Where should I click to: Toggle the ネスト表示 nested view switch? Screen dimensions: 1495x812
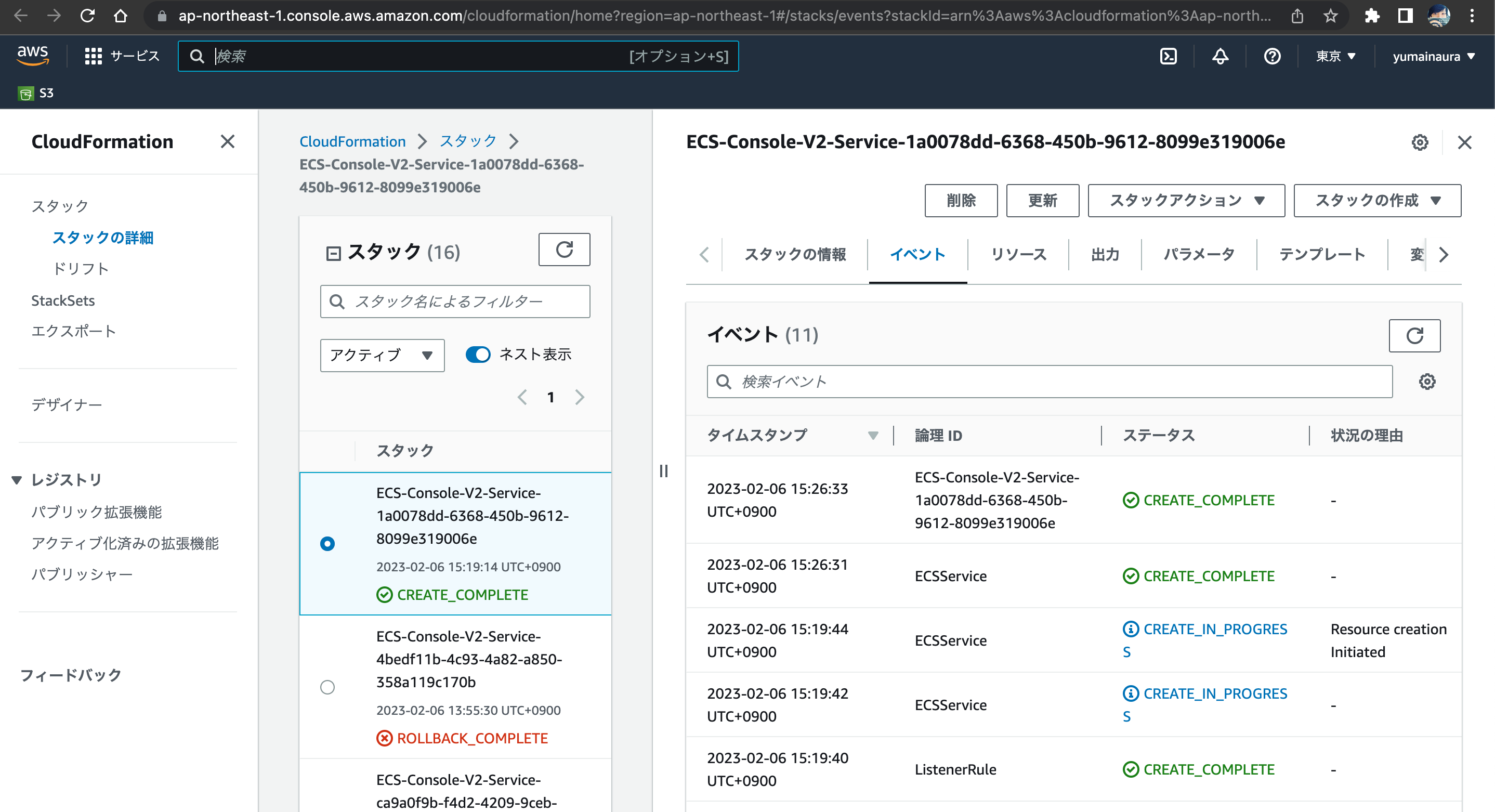478,355
